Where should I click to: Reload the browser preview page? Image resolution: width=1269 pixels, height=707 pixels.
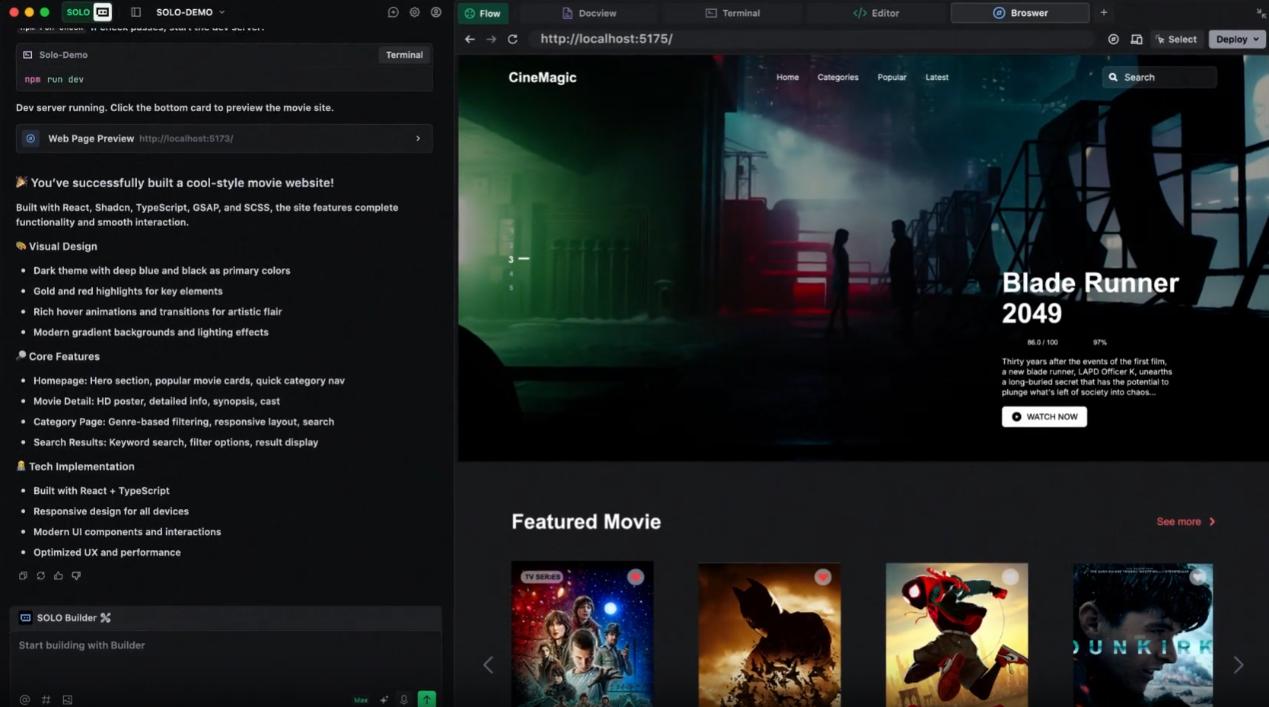tap(512, 39)
